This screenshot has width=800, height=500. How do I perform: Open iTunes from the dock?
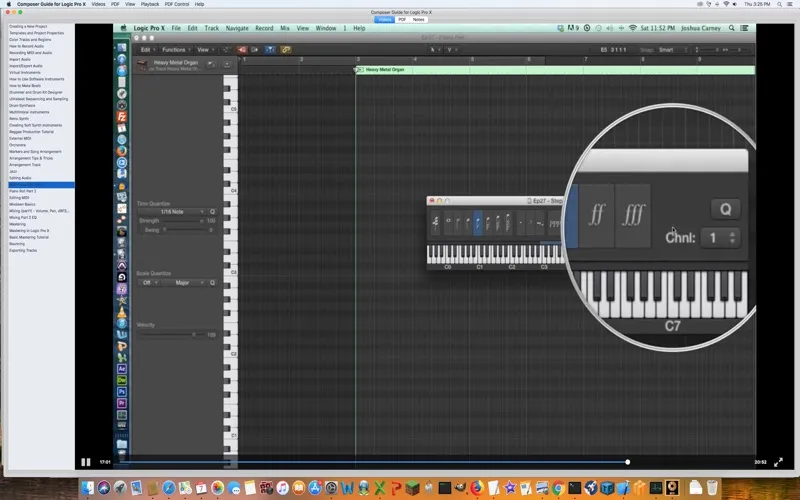[282, 488]
